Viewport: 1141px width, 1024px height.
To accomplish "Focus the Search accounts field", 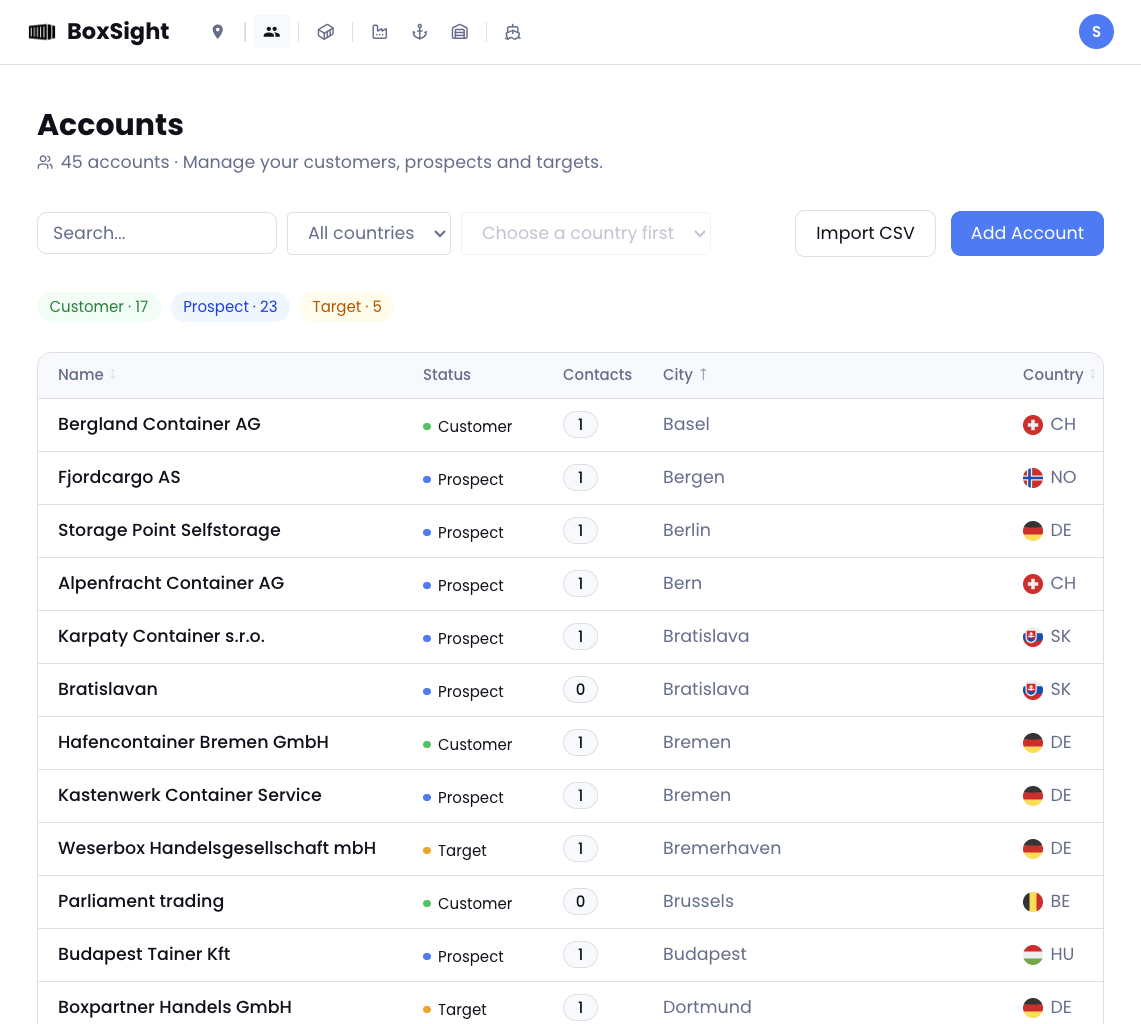I will click(157, 234).
